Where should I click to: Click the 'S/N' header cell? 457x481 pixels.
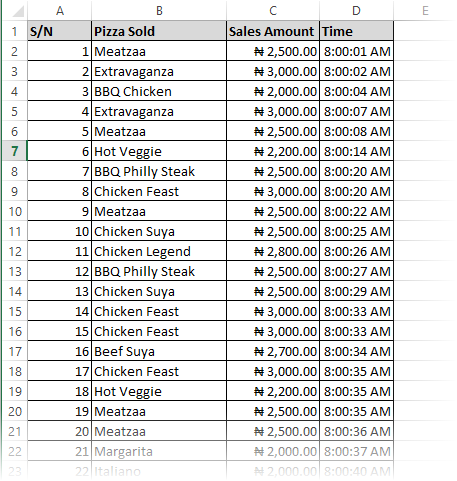(60, 31)
